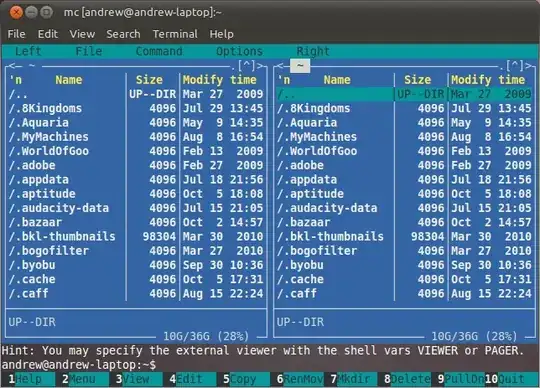The height and width of the screenshot is (388, 540).
Task: Open the Command menu in mc
Action: pos(159,51)
